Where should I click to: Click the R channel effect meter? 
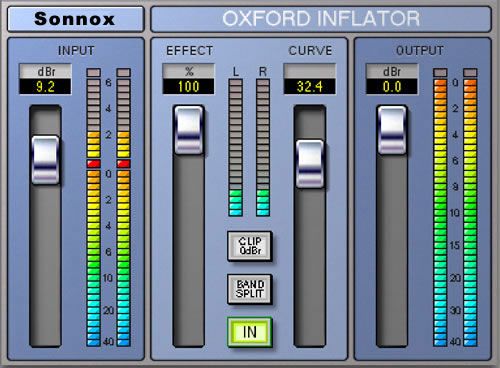[x=263, y=148]
